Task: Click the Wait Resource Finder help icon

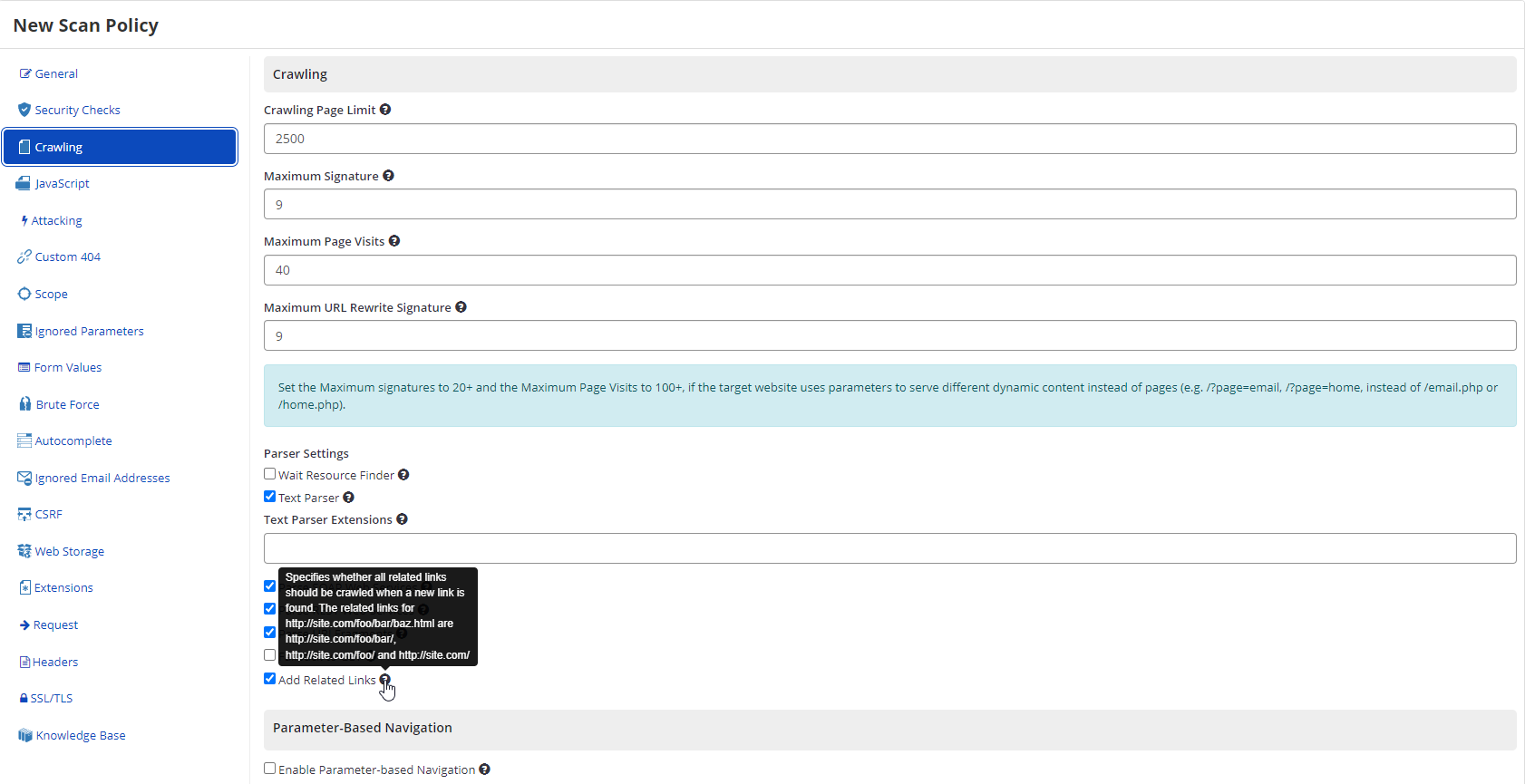Action: [x=403, y=475]
